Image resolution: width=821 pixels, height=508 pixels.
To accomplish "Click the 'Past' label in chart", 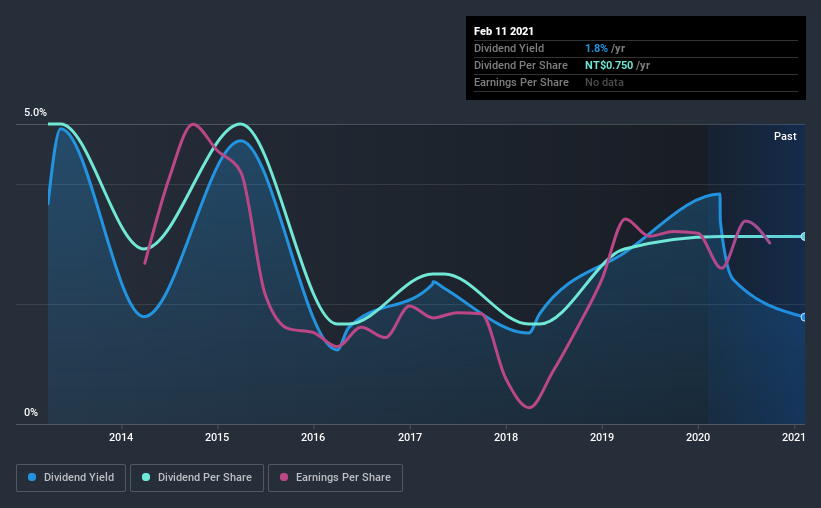I will pyautogui.click(x=785, y=136).
